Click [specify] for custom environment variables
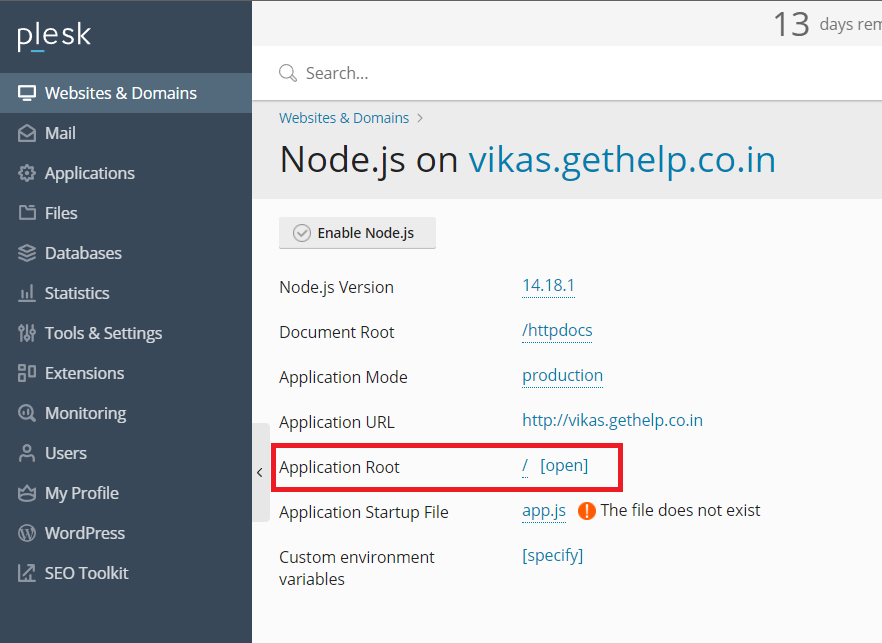882x643 pixels. tap(552, 556)
